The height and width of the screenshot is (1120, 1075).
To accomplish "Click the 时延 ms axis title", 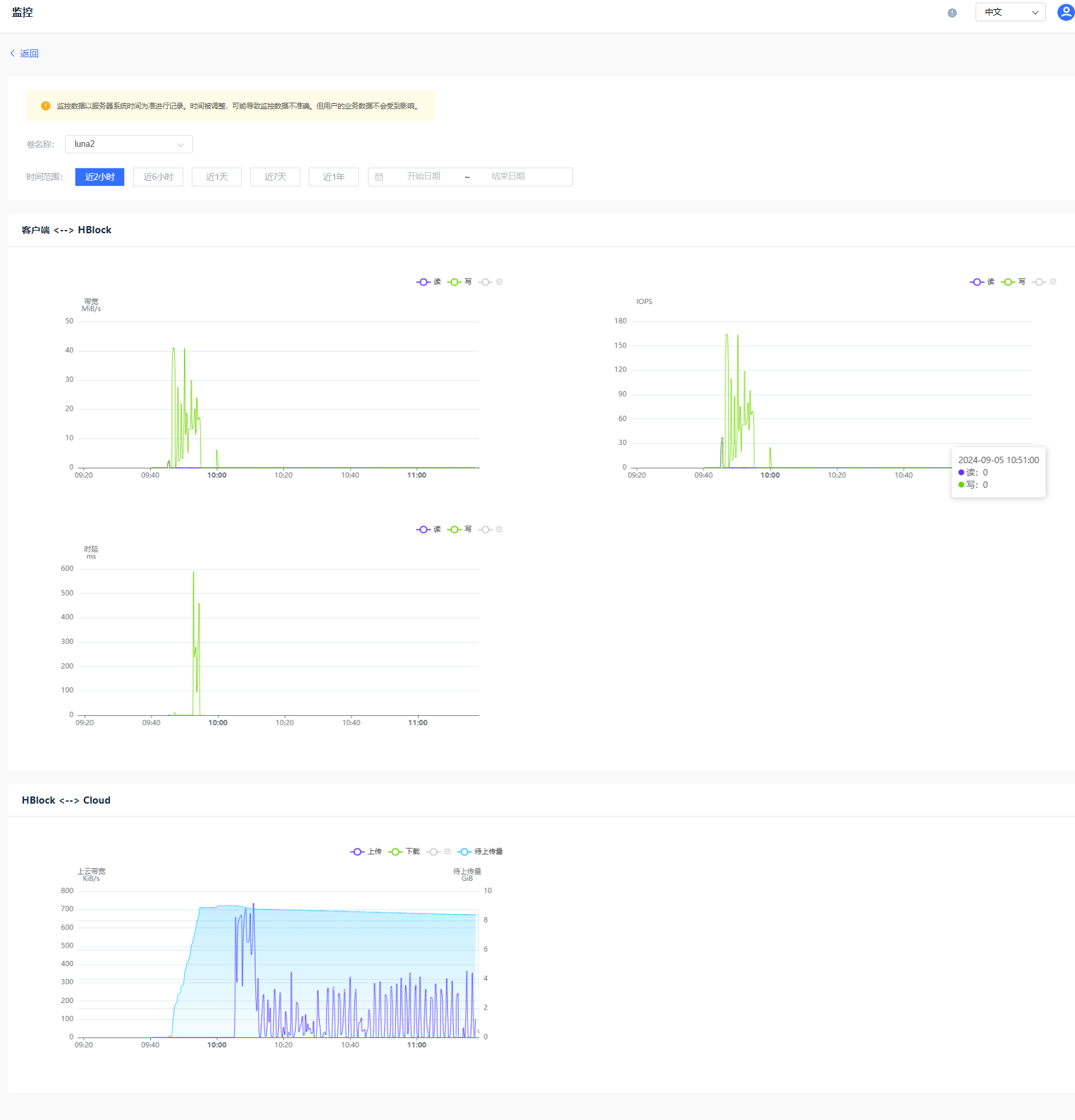I will (91, 552).
